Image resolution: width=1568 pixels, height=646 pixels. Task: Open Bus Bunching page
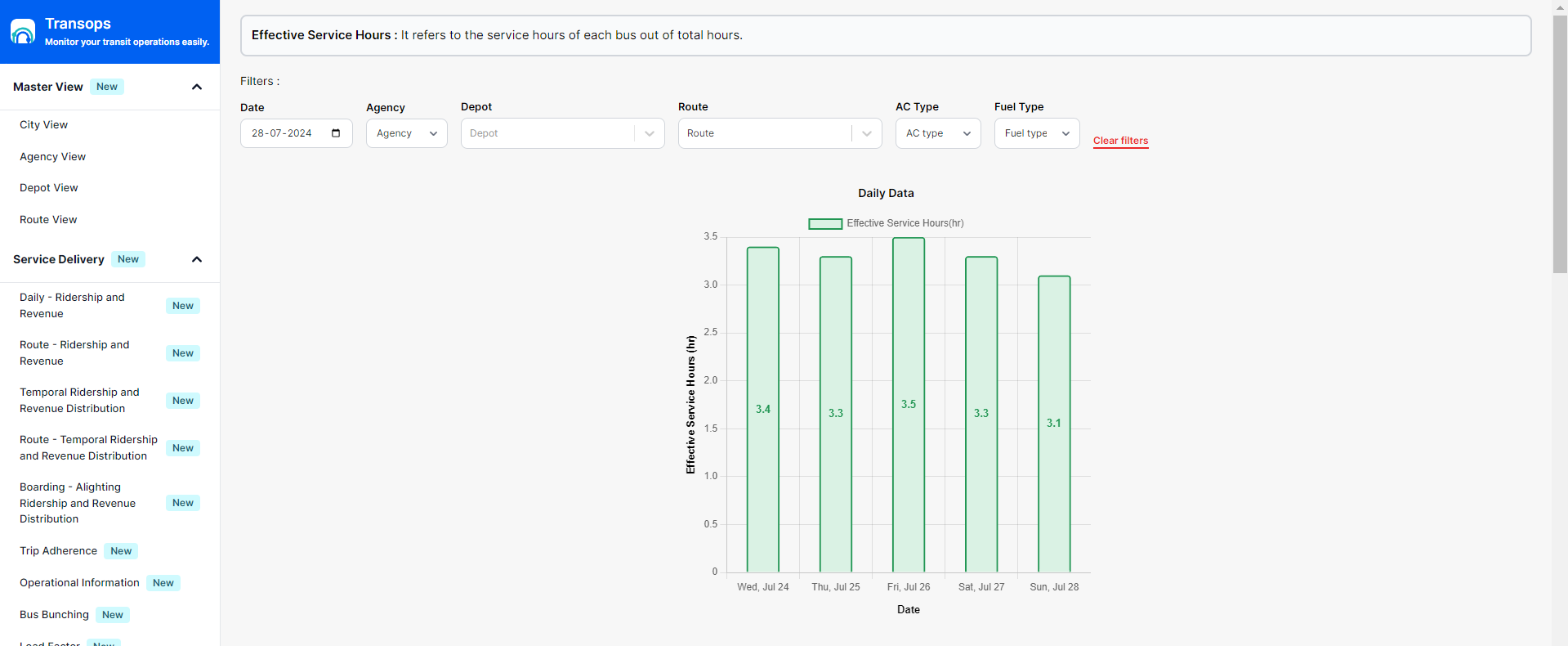[55, 615]
